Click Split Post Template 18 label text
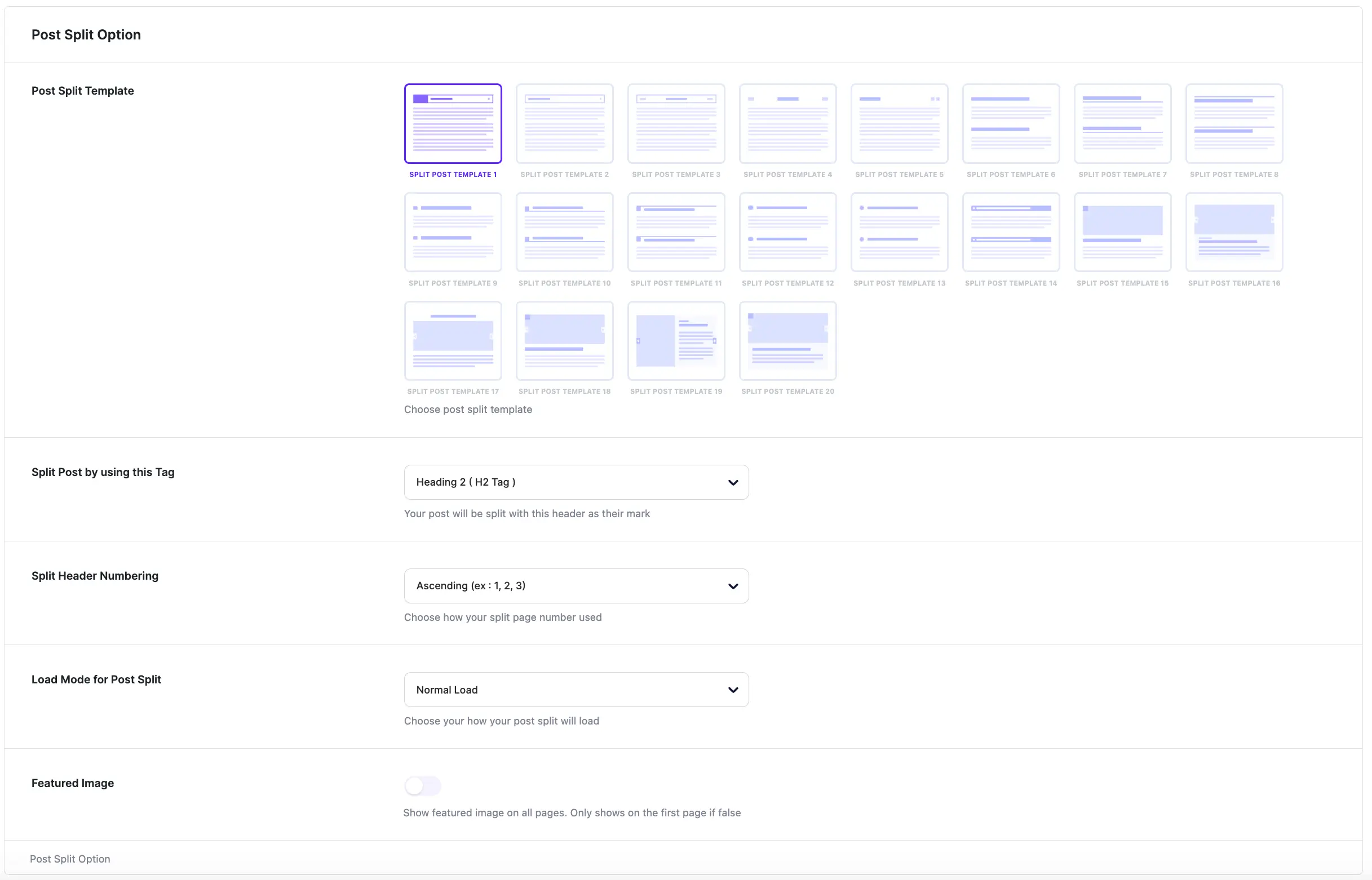The width and height of the screenshot is (1372, 880). (x=564, y=392)
